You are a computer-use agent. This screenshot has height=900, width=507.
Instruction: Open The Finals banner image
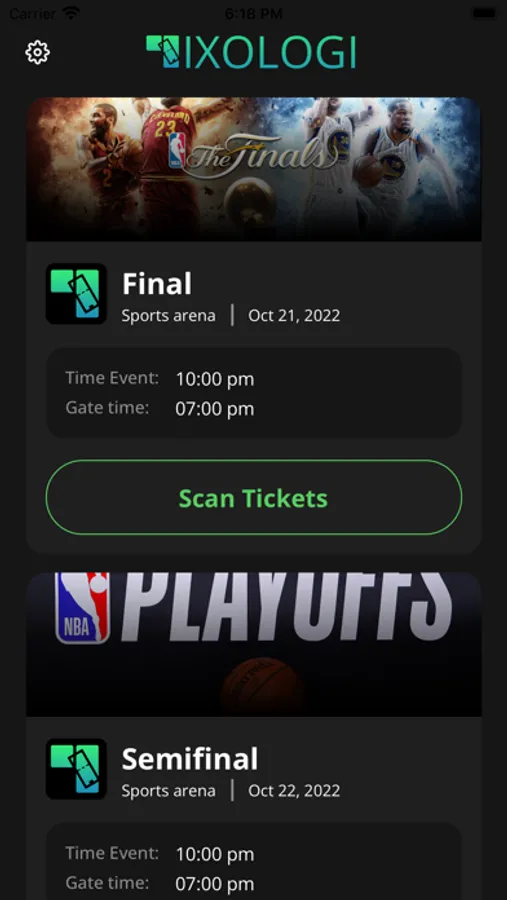point(254,169)
